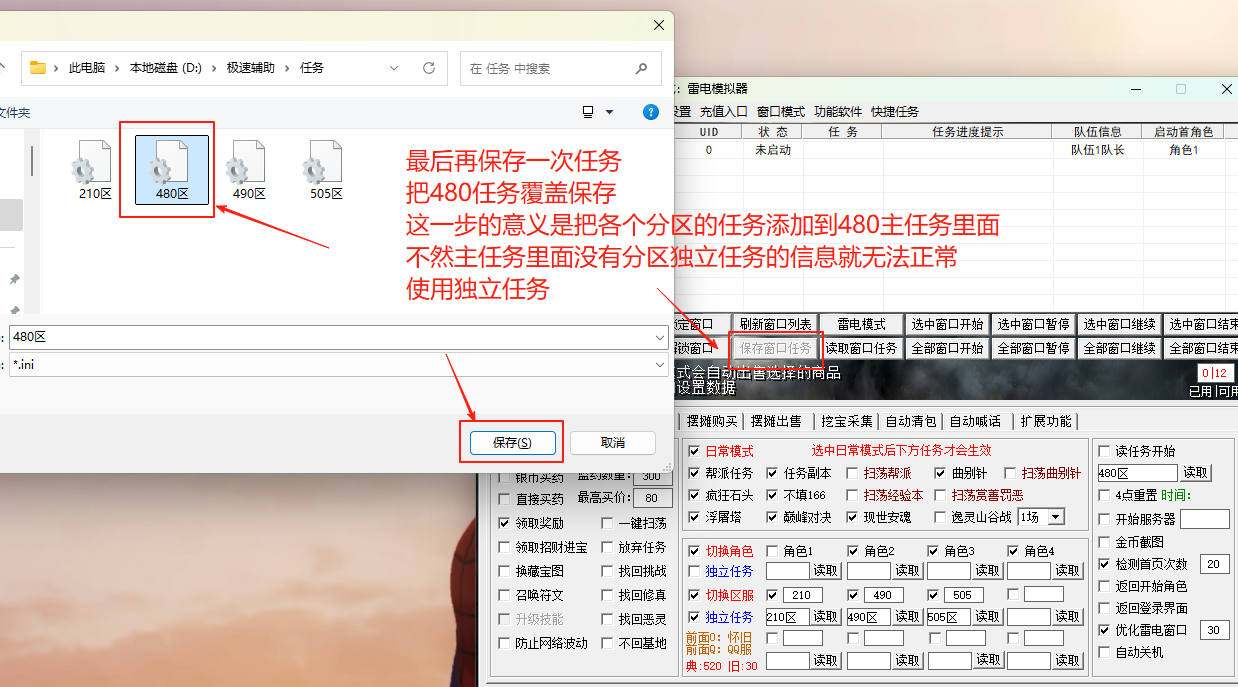The width and height of the screenshot is (1238, 687).
Task: Click the 选中窗口暂停 button
Action: (x=1033, y=324)
